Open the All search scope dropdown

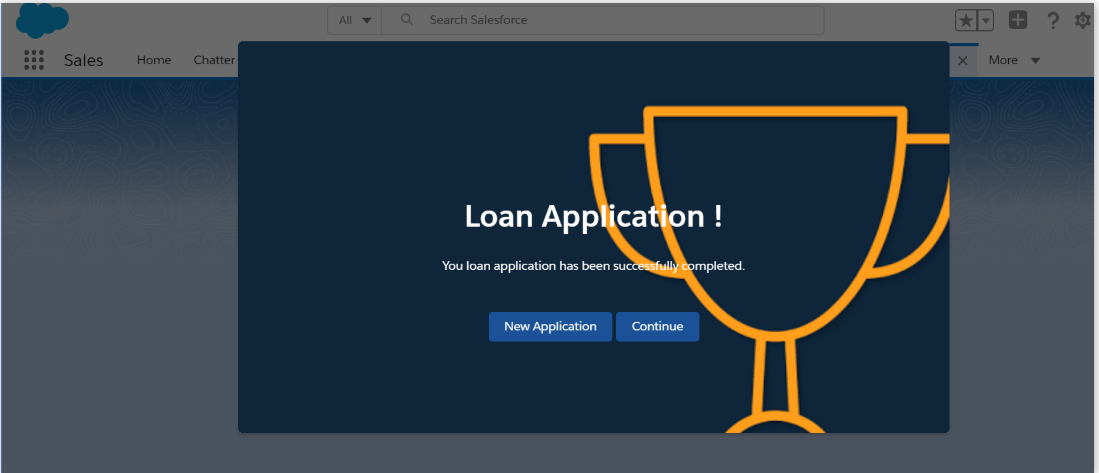pos(355,20)
